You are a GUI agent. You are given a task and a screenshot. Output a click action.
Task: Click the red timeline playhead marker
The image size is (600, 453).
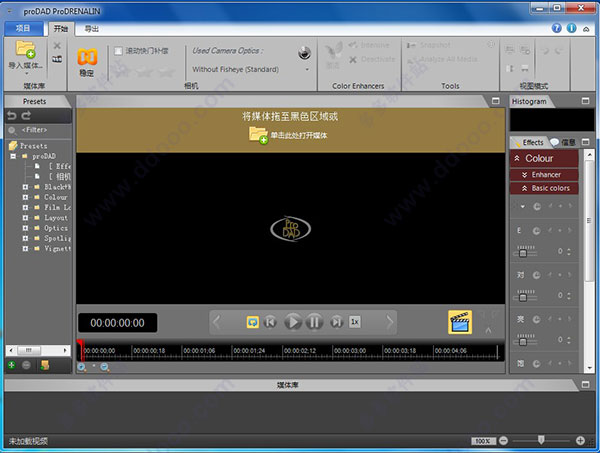(80, 349)
